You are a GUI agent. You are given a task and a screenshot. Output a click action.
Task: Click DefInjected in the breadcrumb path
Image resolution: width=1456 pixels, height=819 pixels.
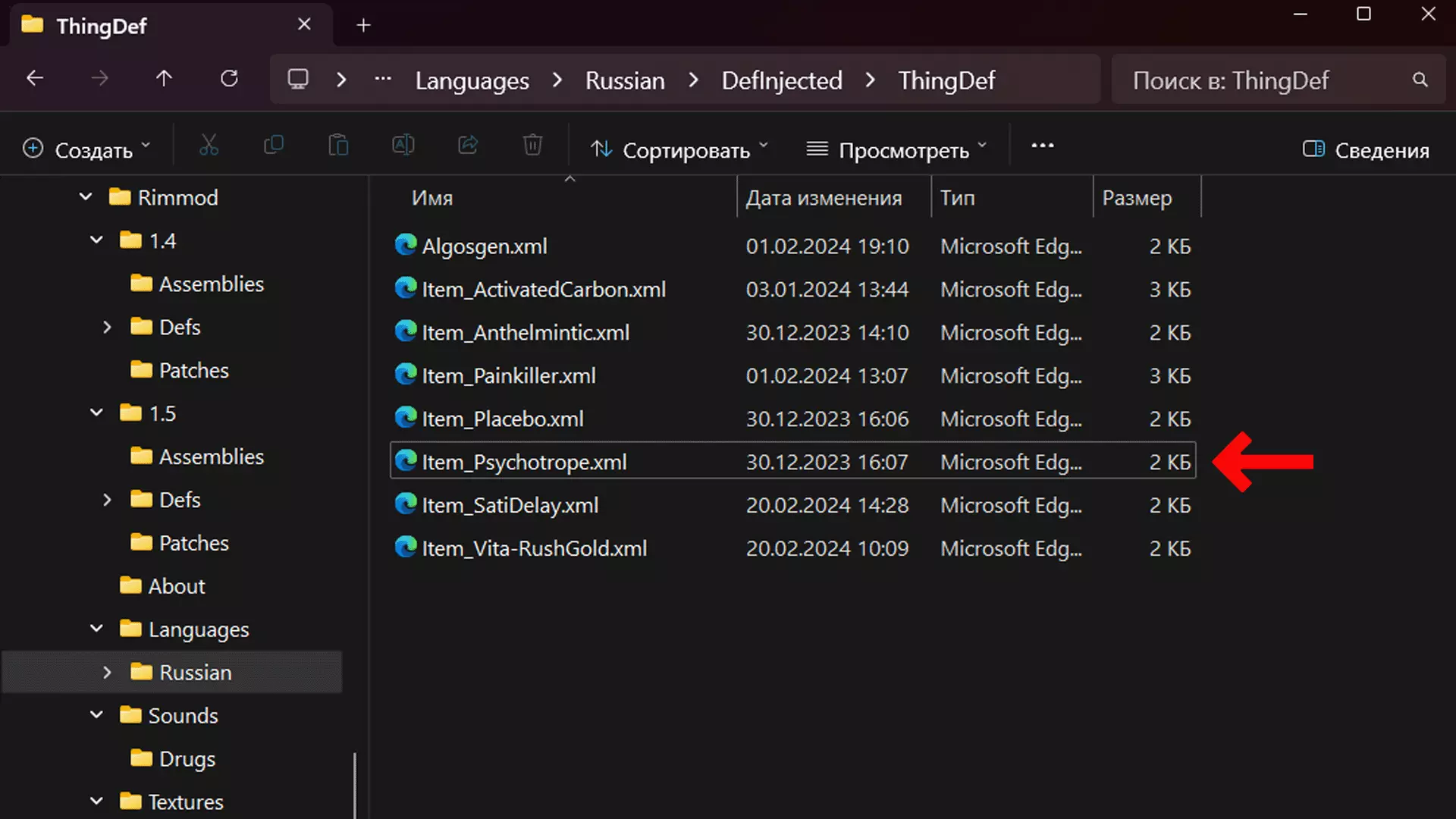click(781, 80)
